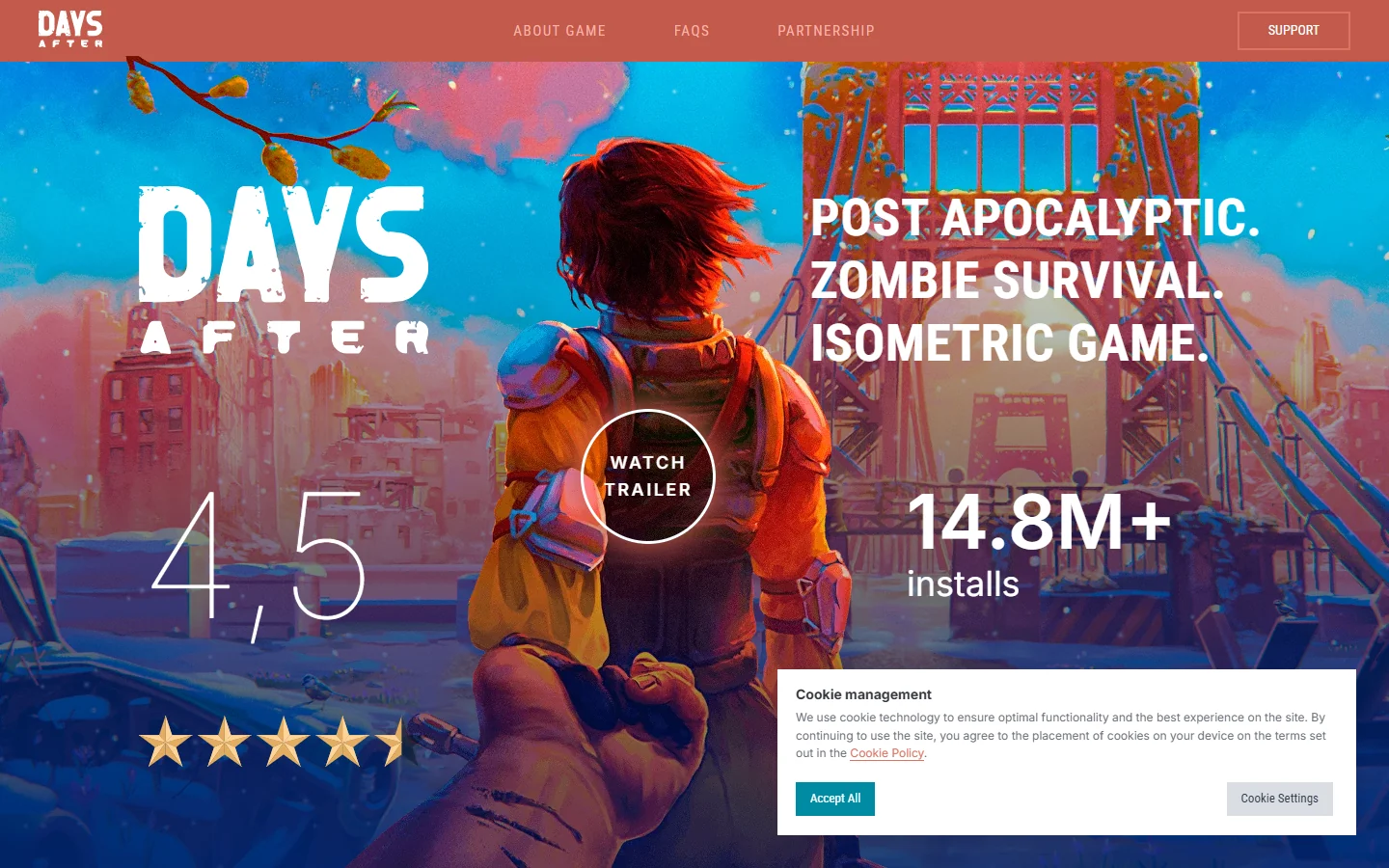
Task: Click the Days After logo in header
Action: [x=70, y=29]
